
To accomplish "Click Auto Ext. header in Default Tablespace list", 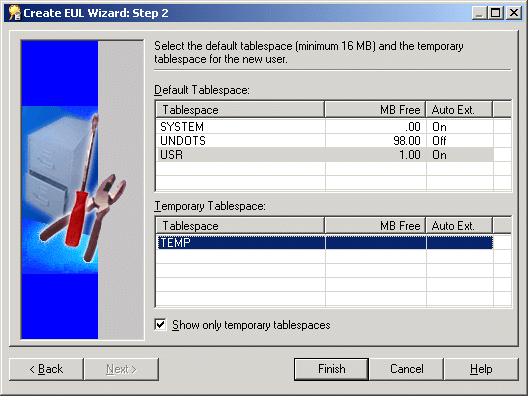I will (x=459, y=110).
